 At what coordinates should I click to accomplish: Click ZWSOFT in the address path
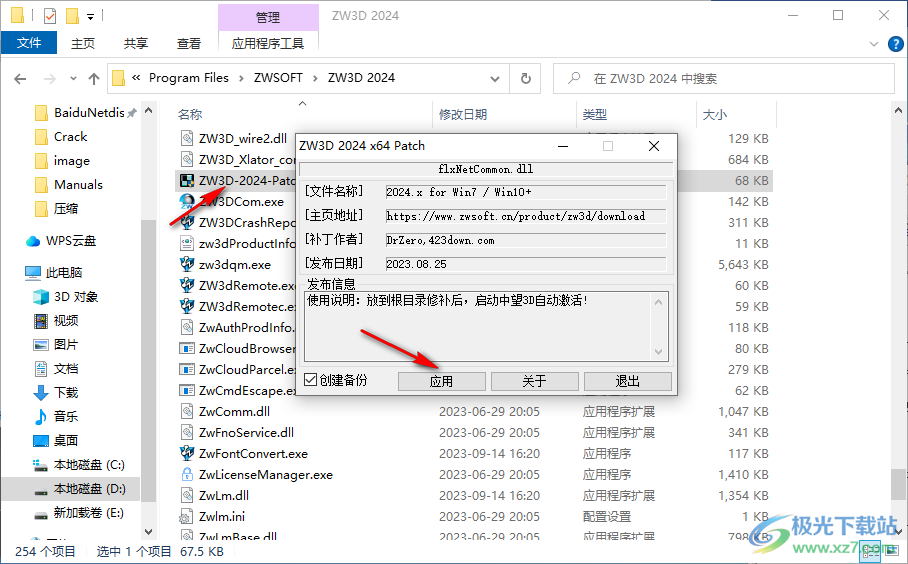coord(278,78)
